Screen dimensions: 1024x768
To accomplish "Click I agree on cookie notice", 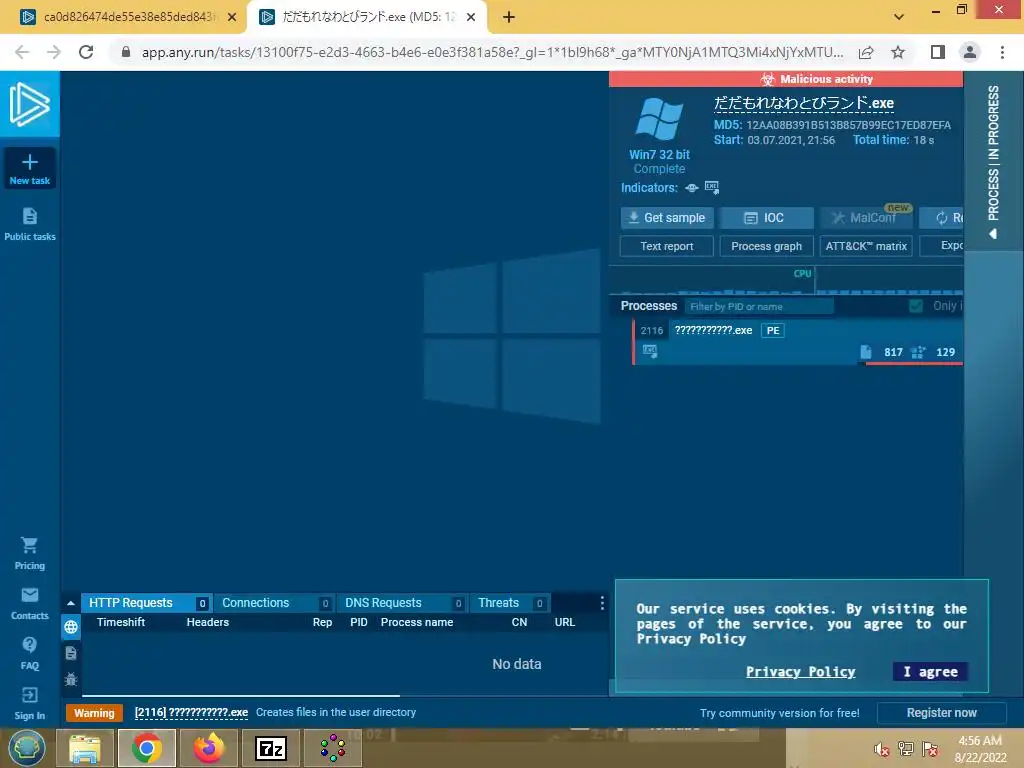I will pyautogui.click(x=930, y=671).
